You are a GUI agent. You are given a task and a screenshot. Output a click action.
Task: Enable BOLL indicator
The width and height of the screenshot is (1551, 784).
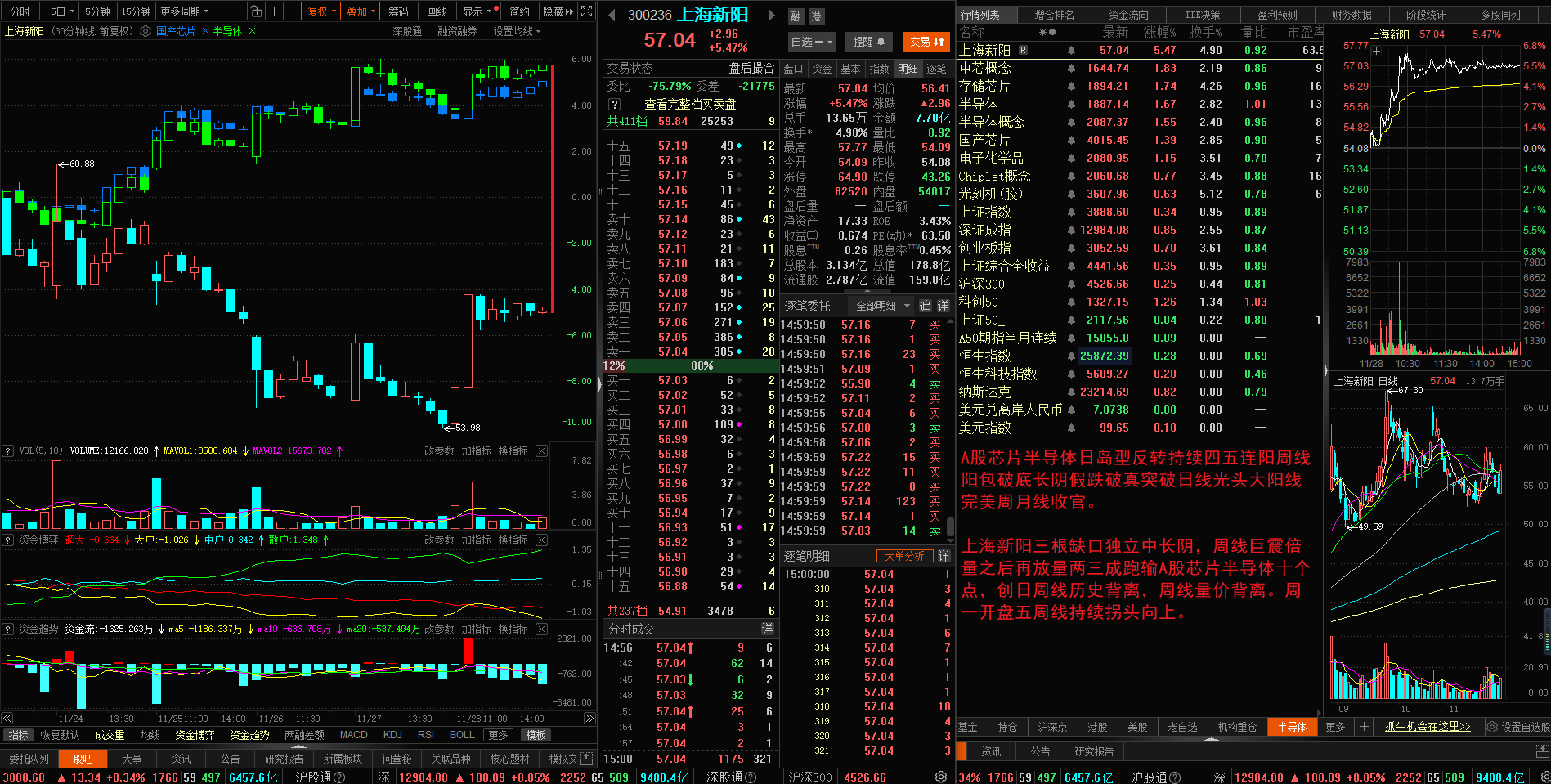[x=462, y=735]
